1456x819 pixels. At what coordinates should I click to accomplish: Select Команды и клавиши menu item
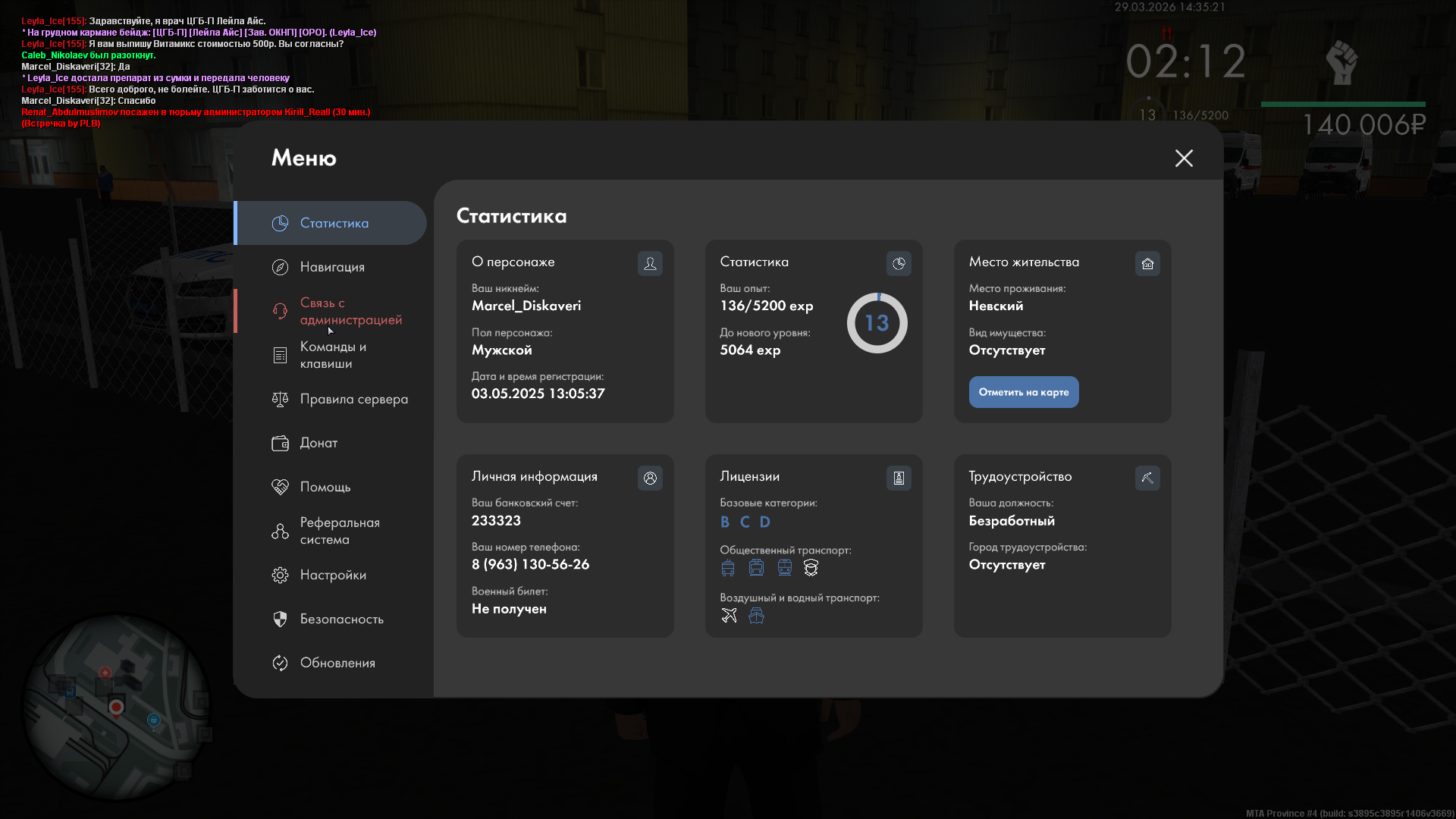[332, 355]
